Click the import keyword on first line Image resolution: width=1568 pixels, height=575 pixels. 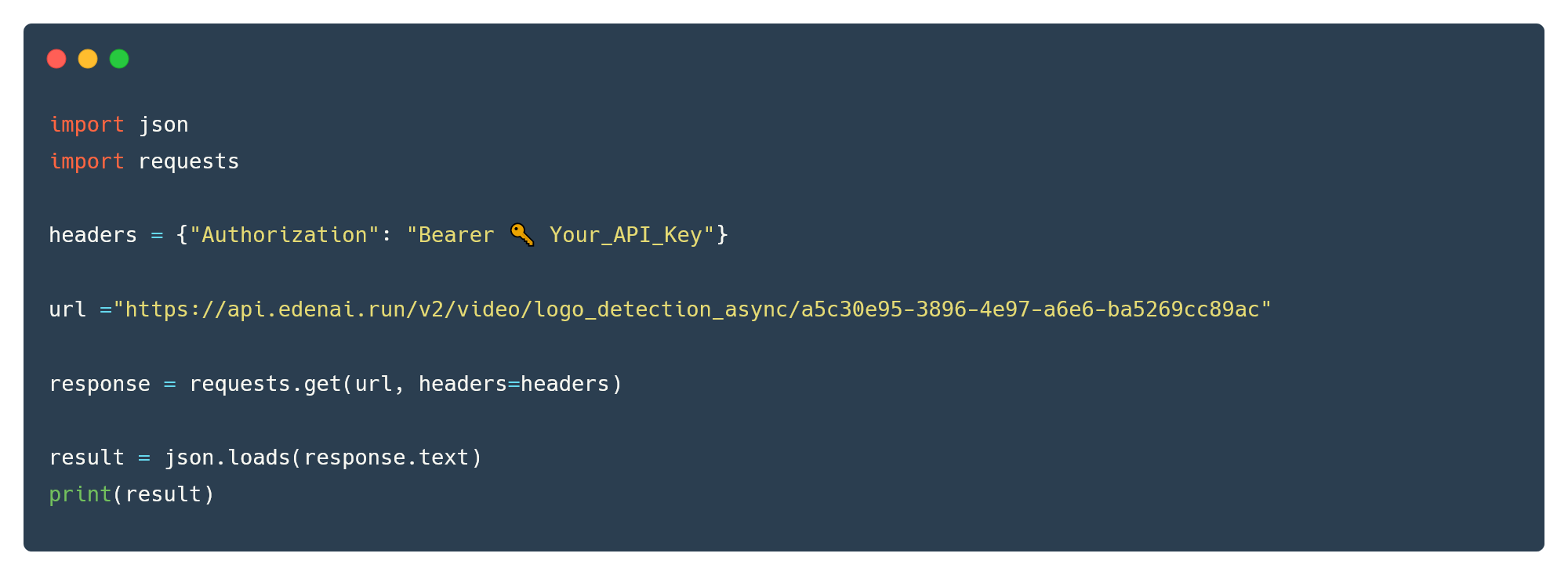tap(86, 125)
